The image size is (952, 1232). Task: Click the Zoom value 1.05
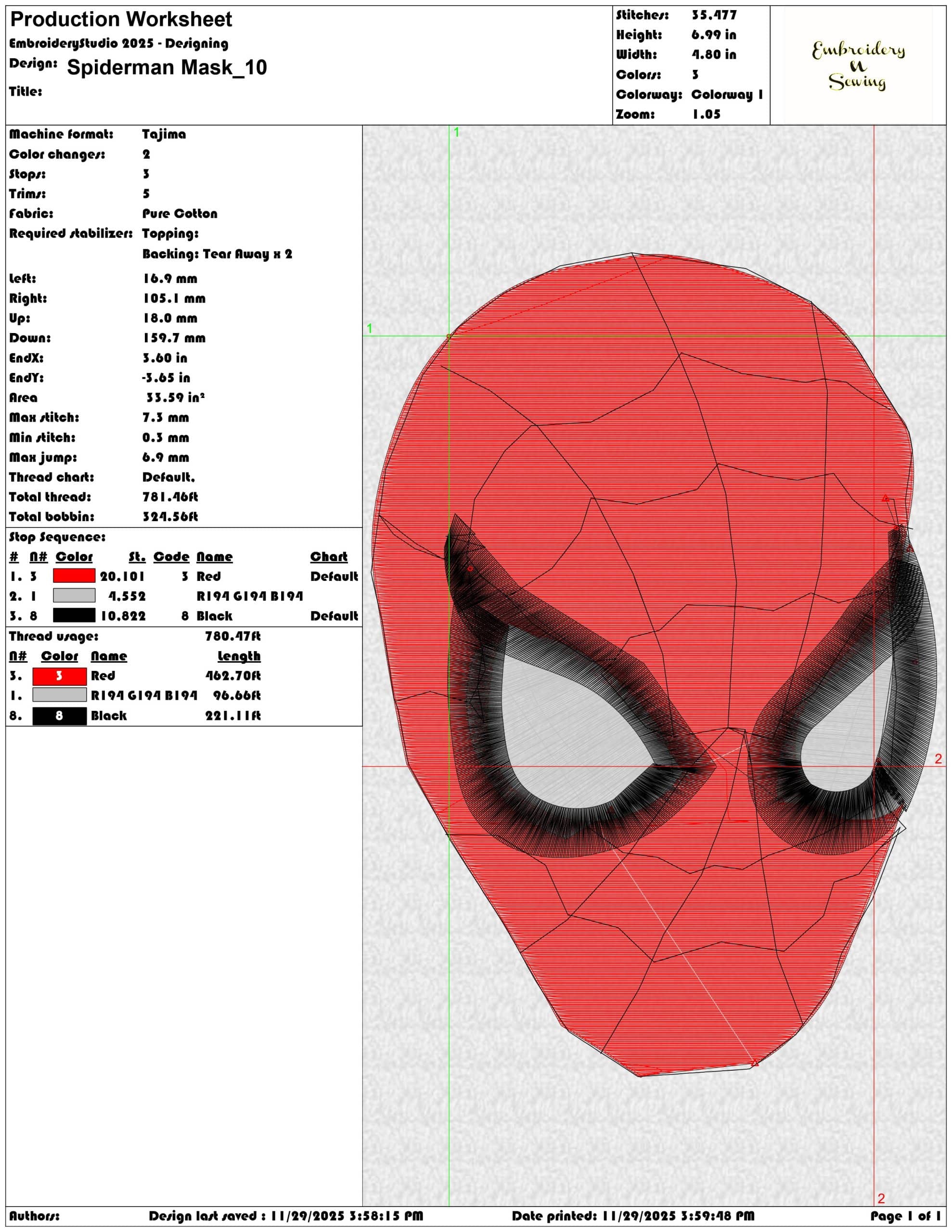tap(707, 115)
